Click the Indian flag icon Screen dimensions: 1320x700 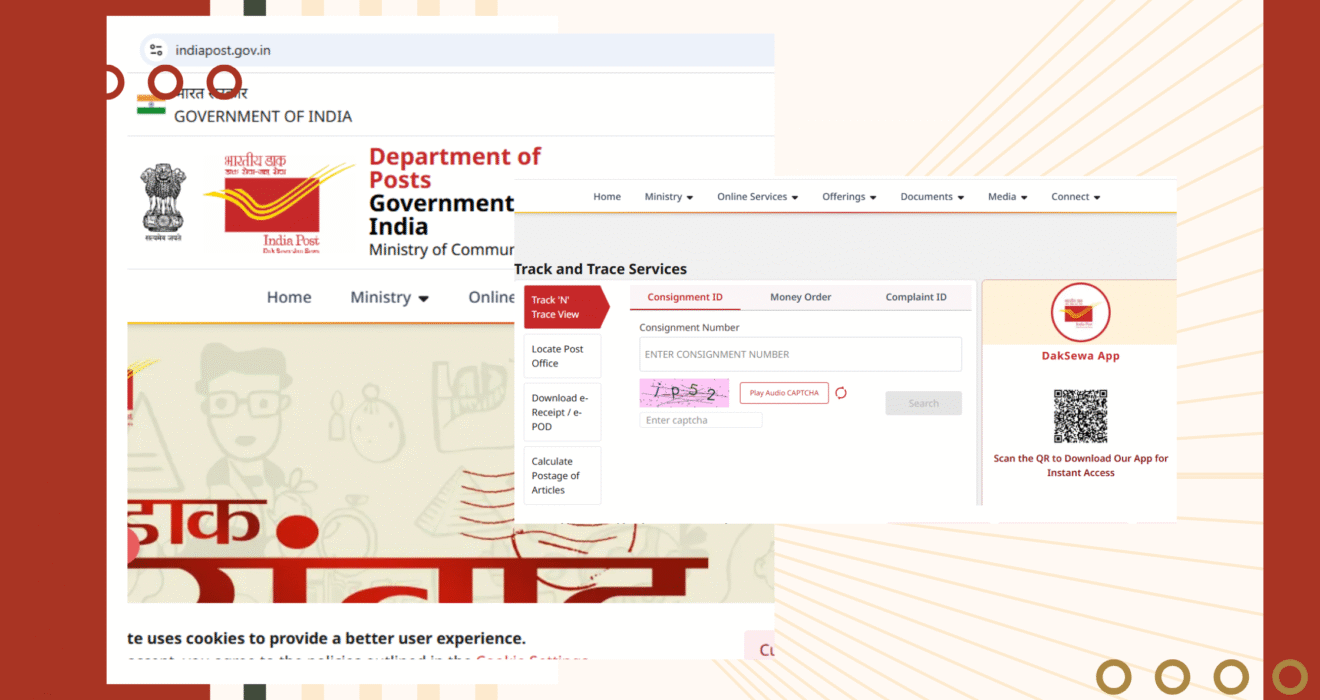pos(151,105)
